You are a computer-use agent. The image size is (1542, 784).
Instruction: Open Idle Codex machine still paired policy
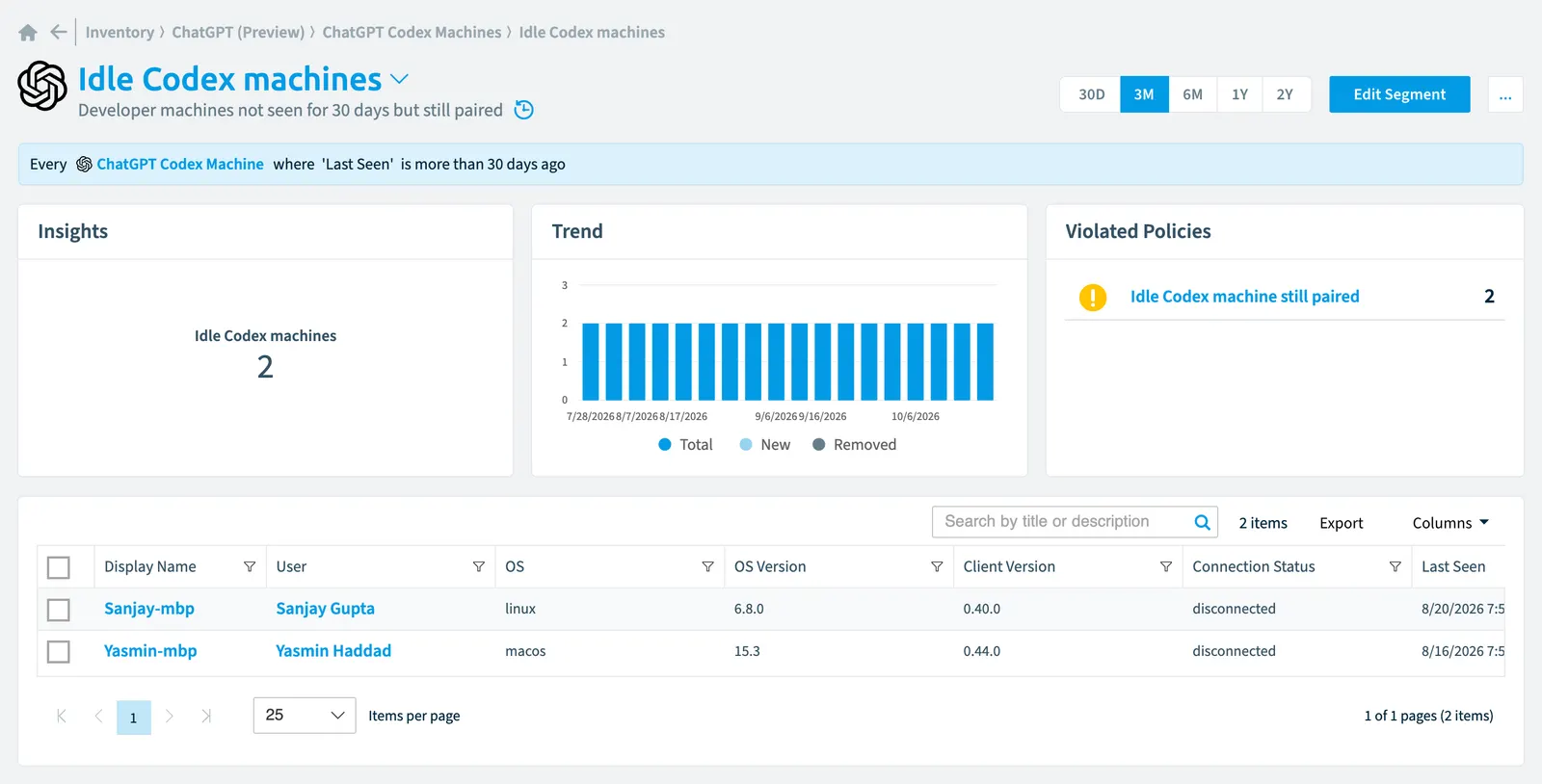(1244, 297)
